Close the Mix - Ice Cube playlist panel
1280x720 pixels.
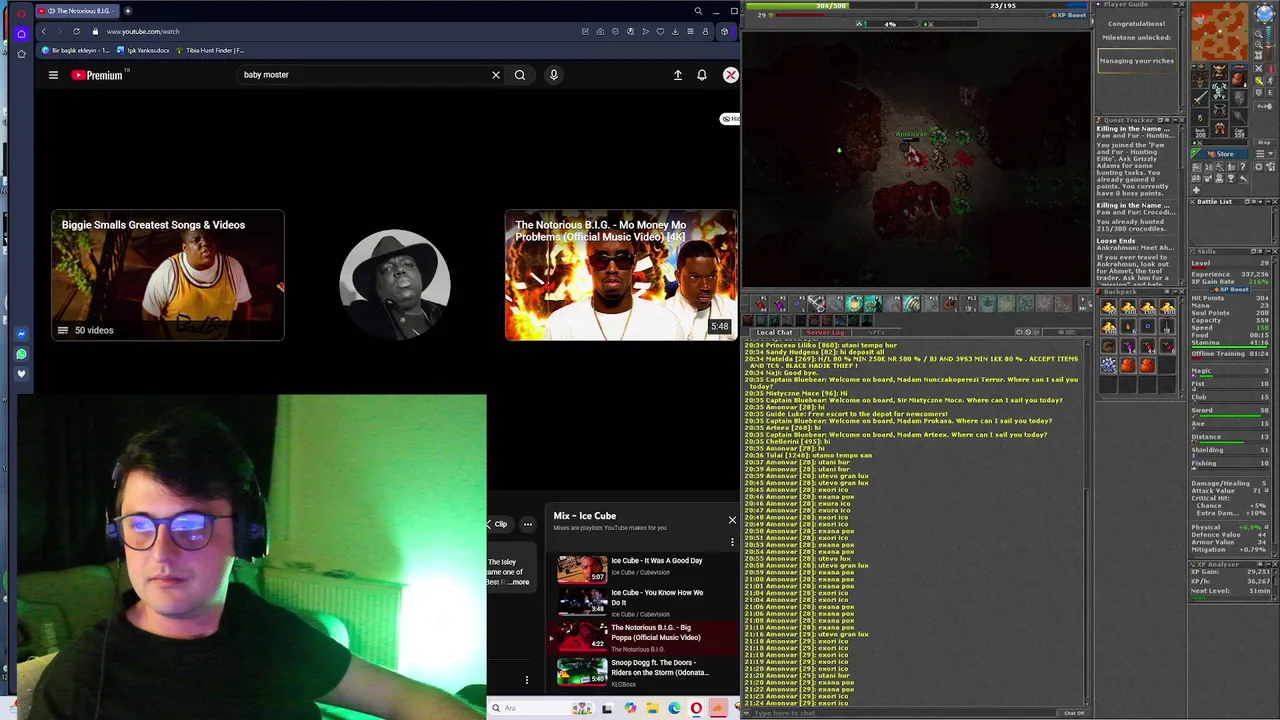tap(732, 520)
